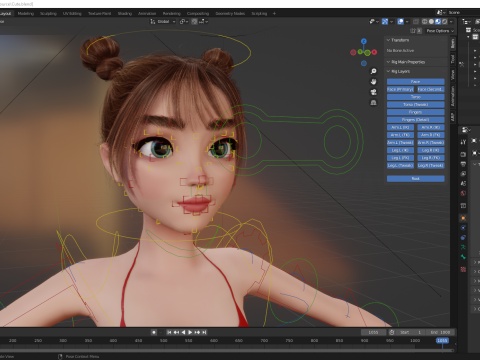Click the zoom magnifier viewport gizmo
This screenshot has height=360, width=480.
[373, 71]
